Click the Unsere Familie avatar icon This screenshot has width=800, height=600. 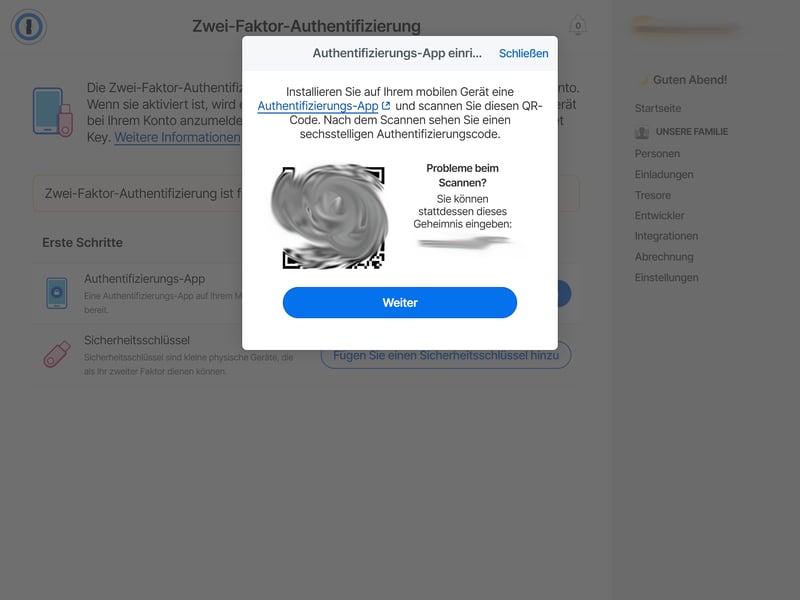(642, 132)
